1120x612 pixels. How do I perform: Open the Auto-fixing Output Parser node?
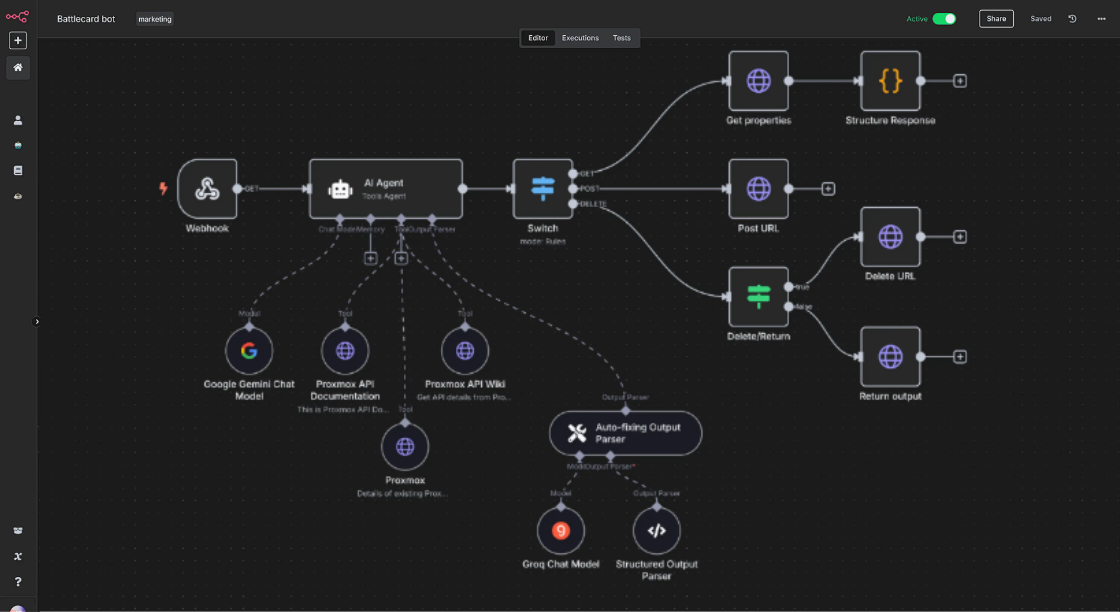[x=626, y=433]
